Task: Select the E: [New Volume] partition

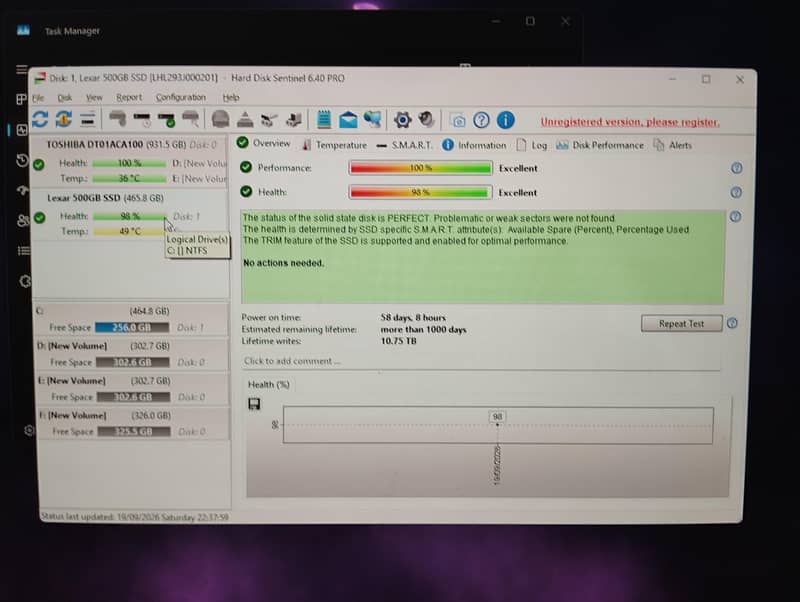Action: (133, 389)
